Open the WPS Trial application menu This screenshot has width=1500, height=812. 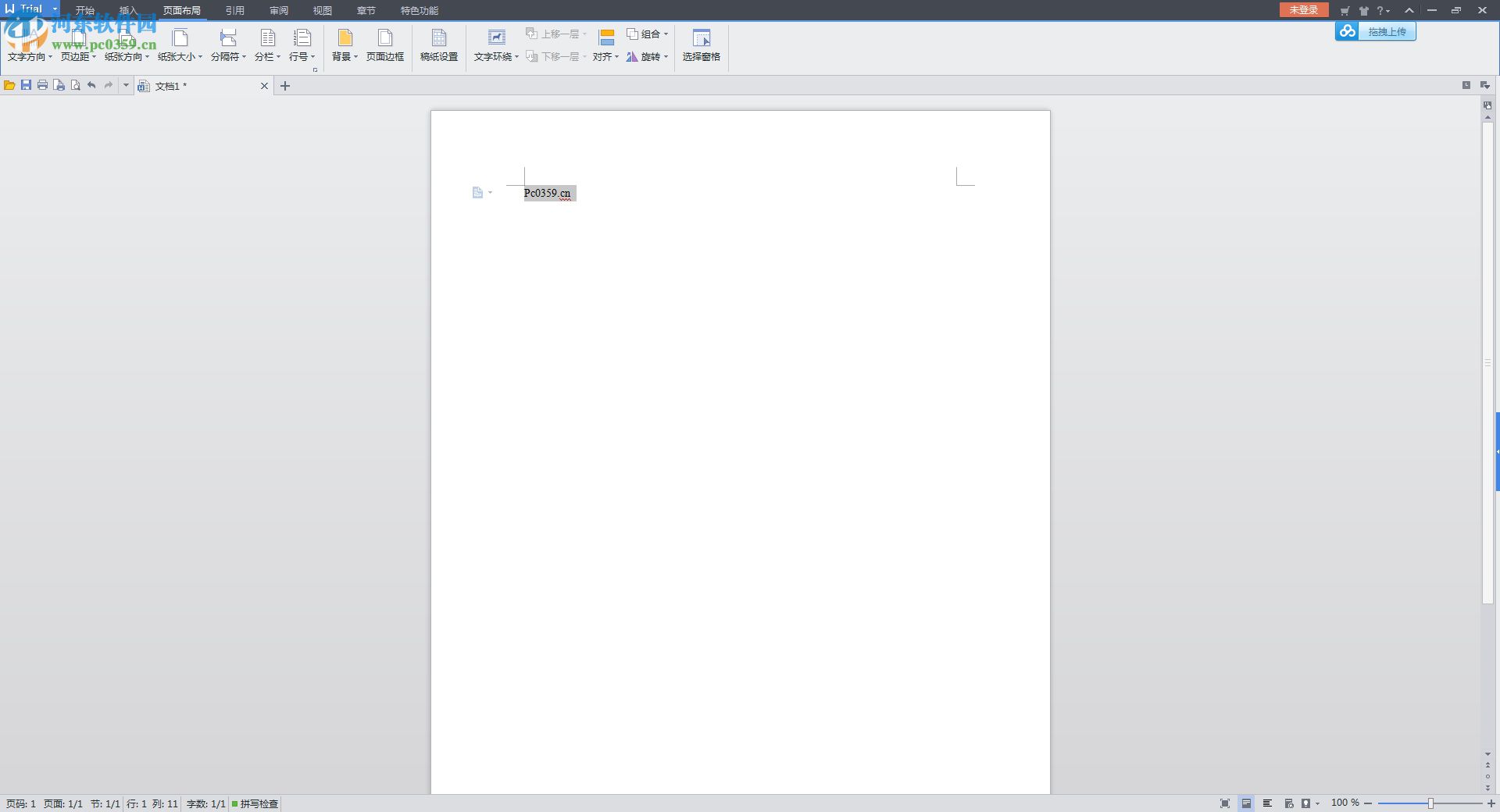click(x=30, y=9)
